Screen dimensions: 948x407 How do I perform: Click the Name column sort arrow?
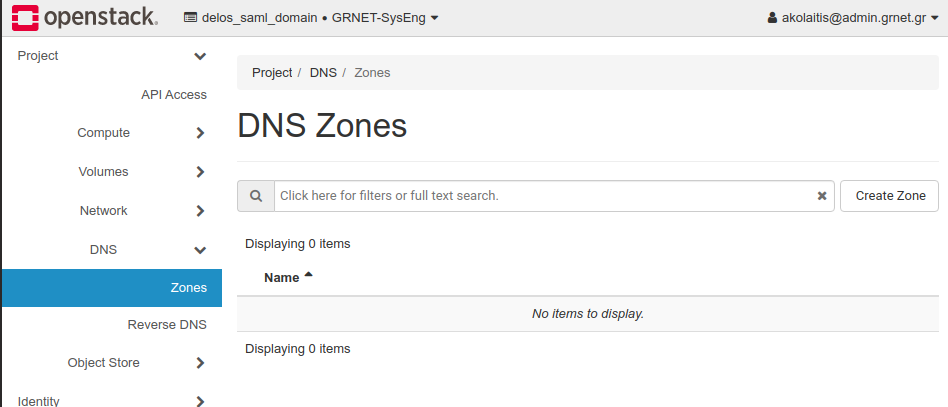[x=308, y=275]
